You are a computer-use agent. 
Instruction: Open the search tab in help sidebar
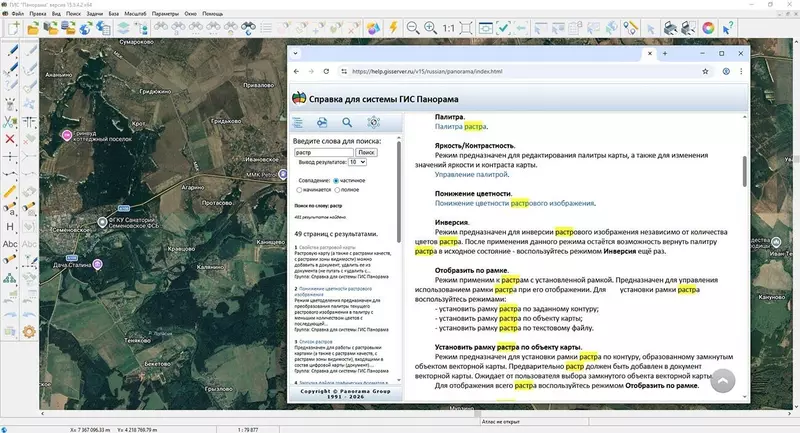pos(347,123)
